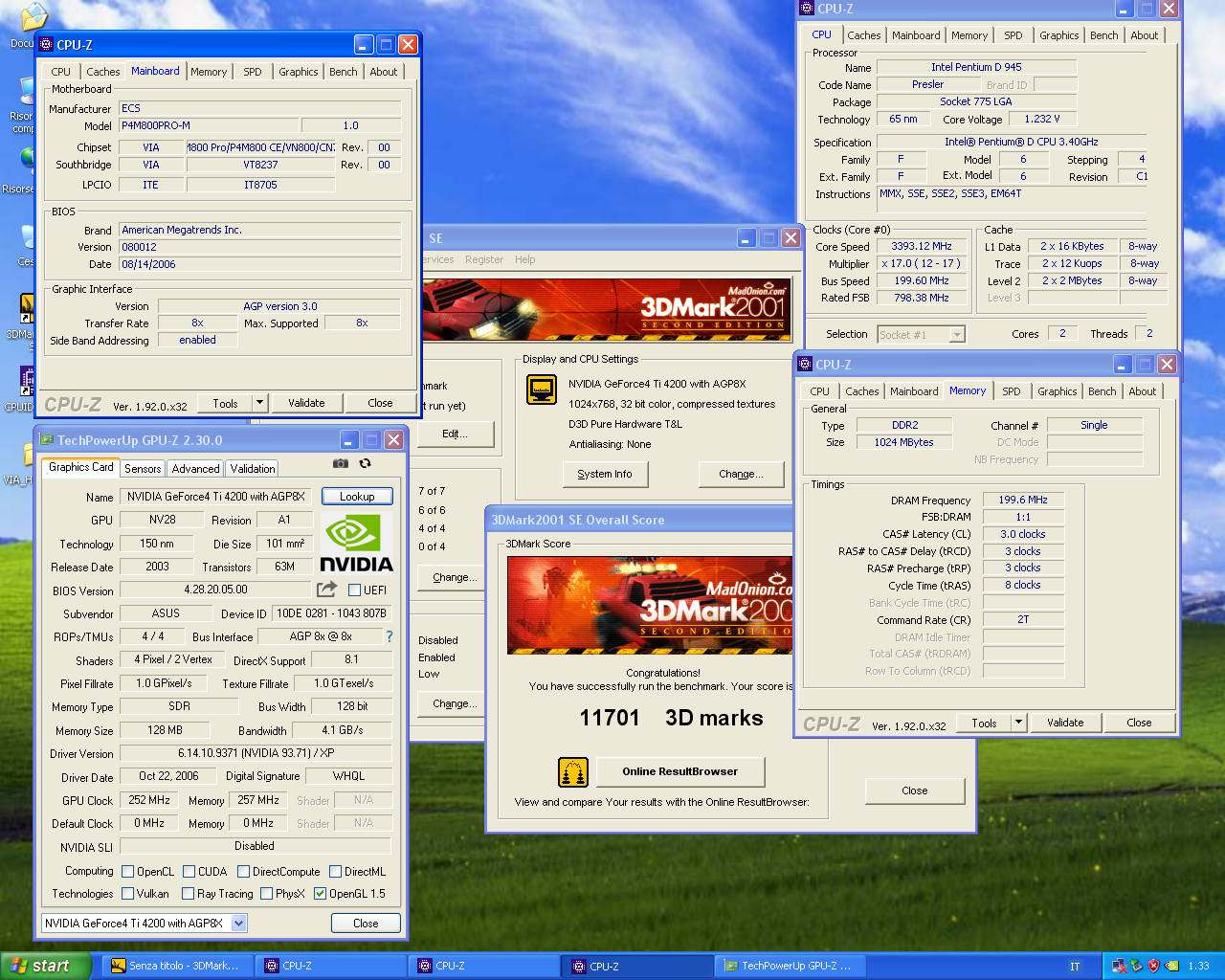Viewport: 1225px width, 980px height.
Task: Click Bus Interface question mark icon
Action: pyautogui.click(x=389, y=636)
